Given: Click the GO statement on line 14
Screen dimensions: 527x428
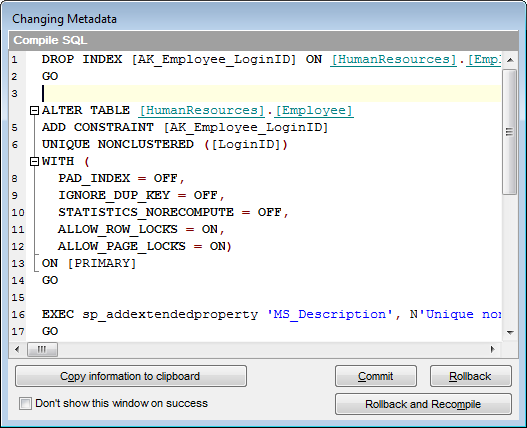Looking at the screenshot, I should click(x=50, y=280).
